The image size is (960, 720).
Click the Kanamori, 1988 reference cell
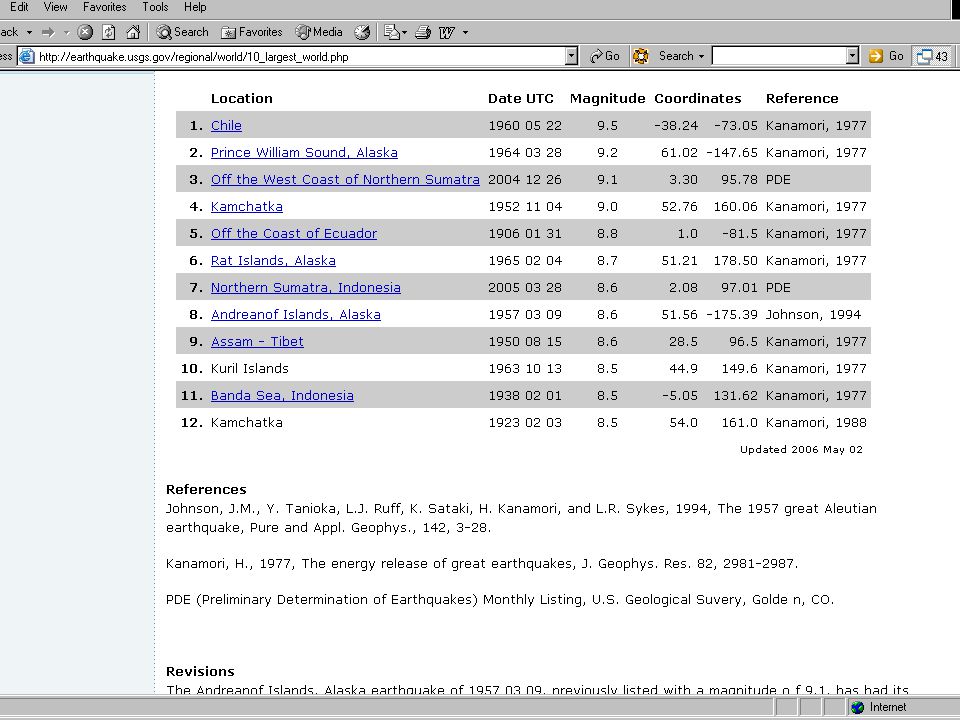click(816, 422)
